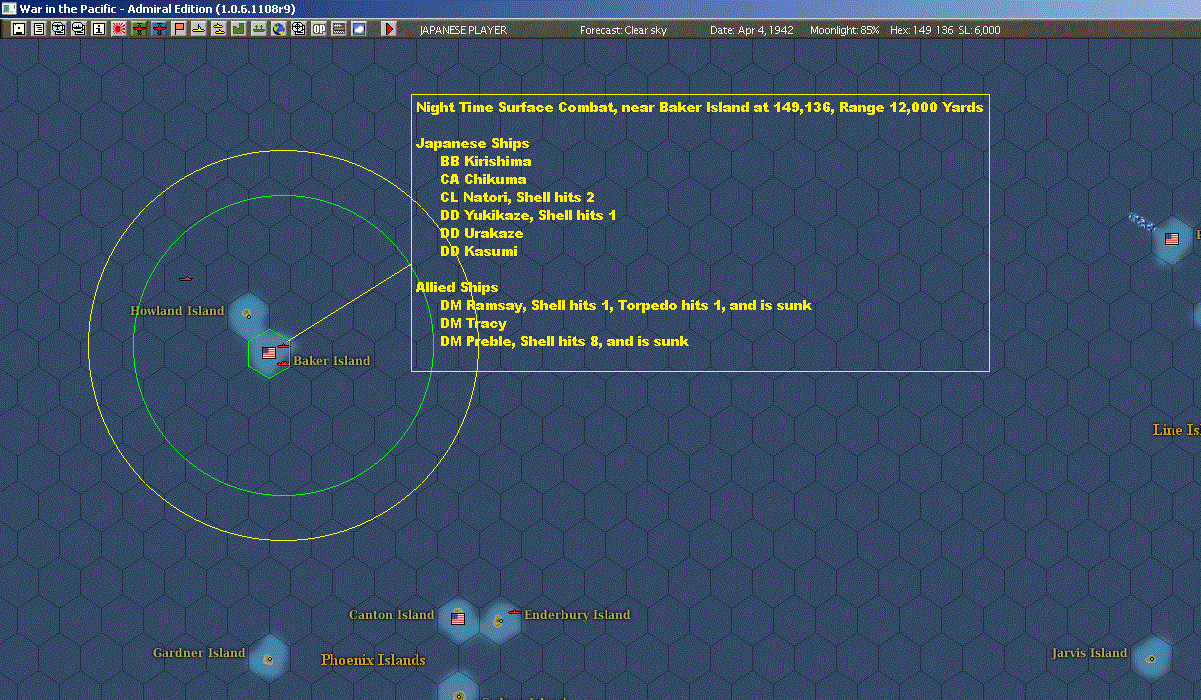Click 'DD Urakaze' in combat report
Image resolution: width=1201 pixels, height=700 pixels.
[481, 233]
